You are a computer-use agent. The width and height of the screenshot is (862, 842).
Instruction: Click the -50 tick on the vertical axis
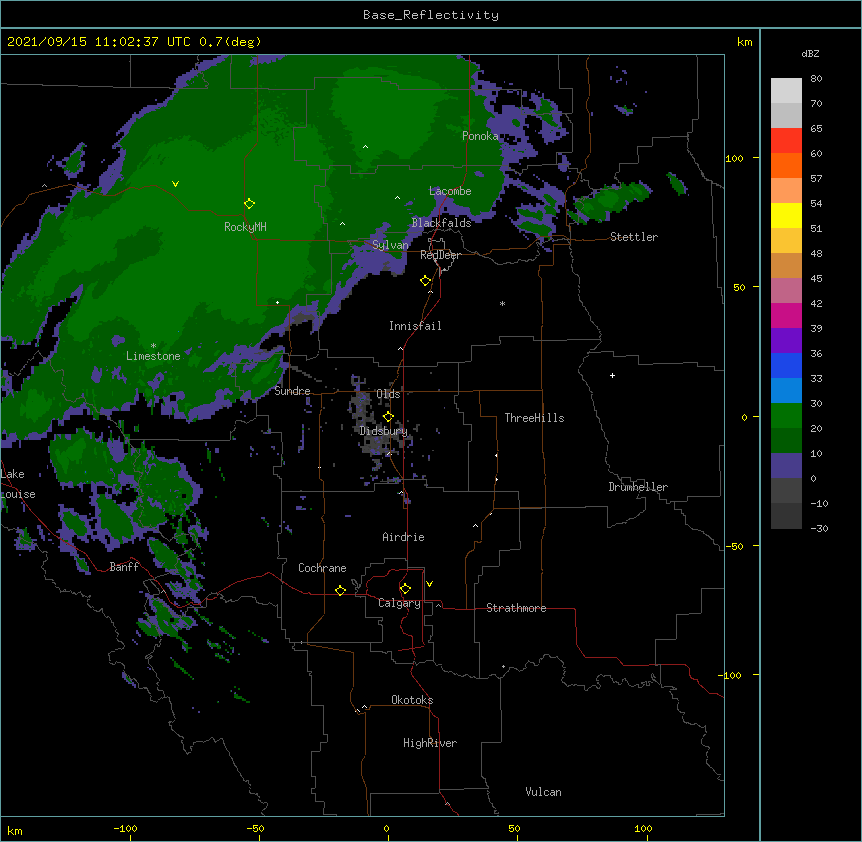click(x=734, y=546)
